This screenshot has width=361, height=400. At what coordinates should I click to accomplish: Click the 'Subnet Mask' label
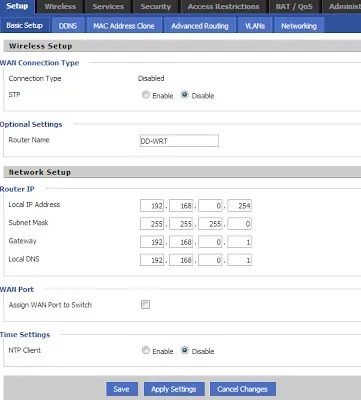[x=28, y=223]
